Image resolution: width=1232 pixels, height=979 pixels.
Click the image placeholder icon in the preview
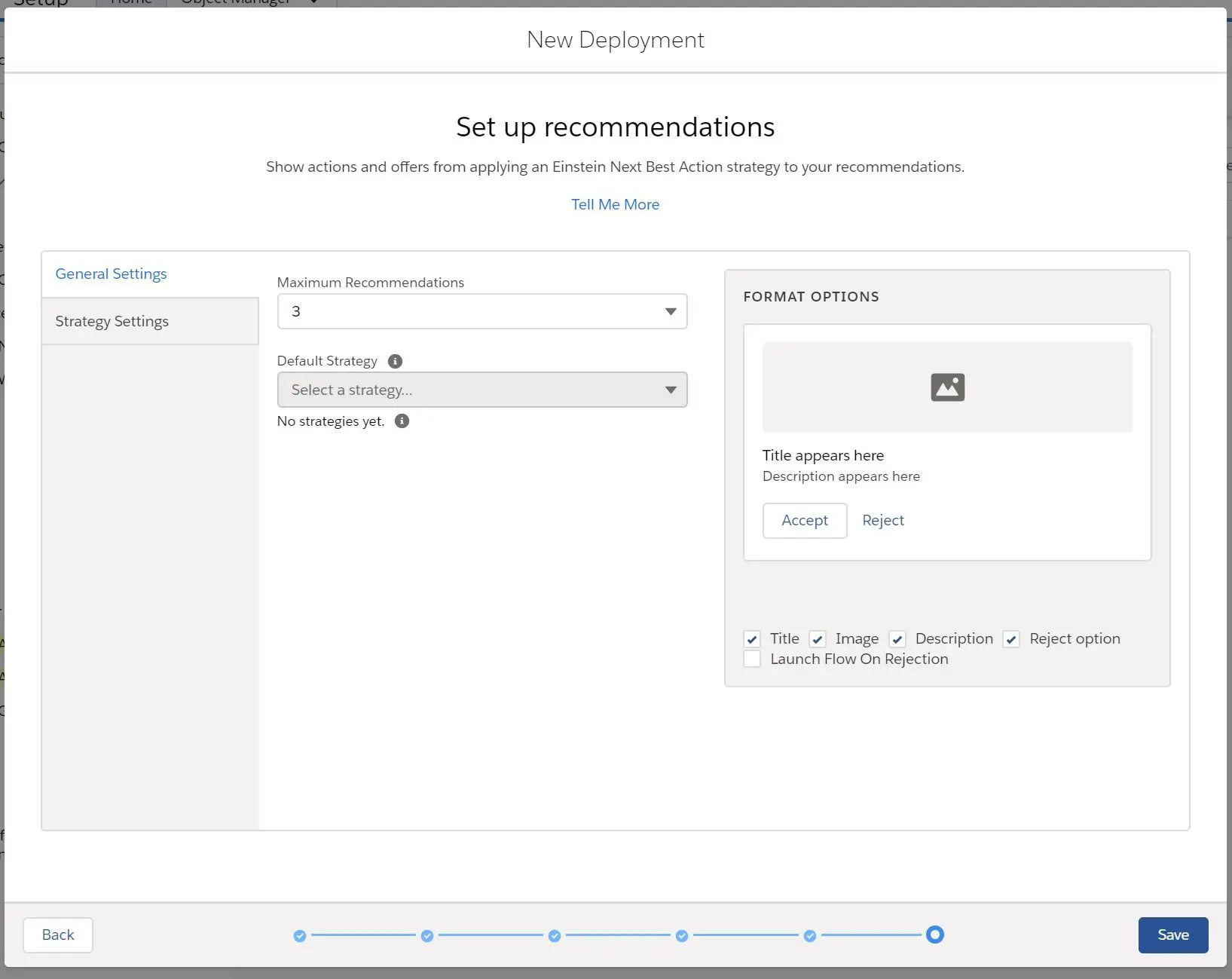pyautogui.click(x=947, y=387)
